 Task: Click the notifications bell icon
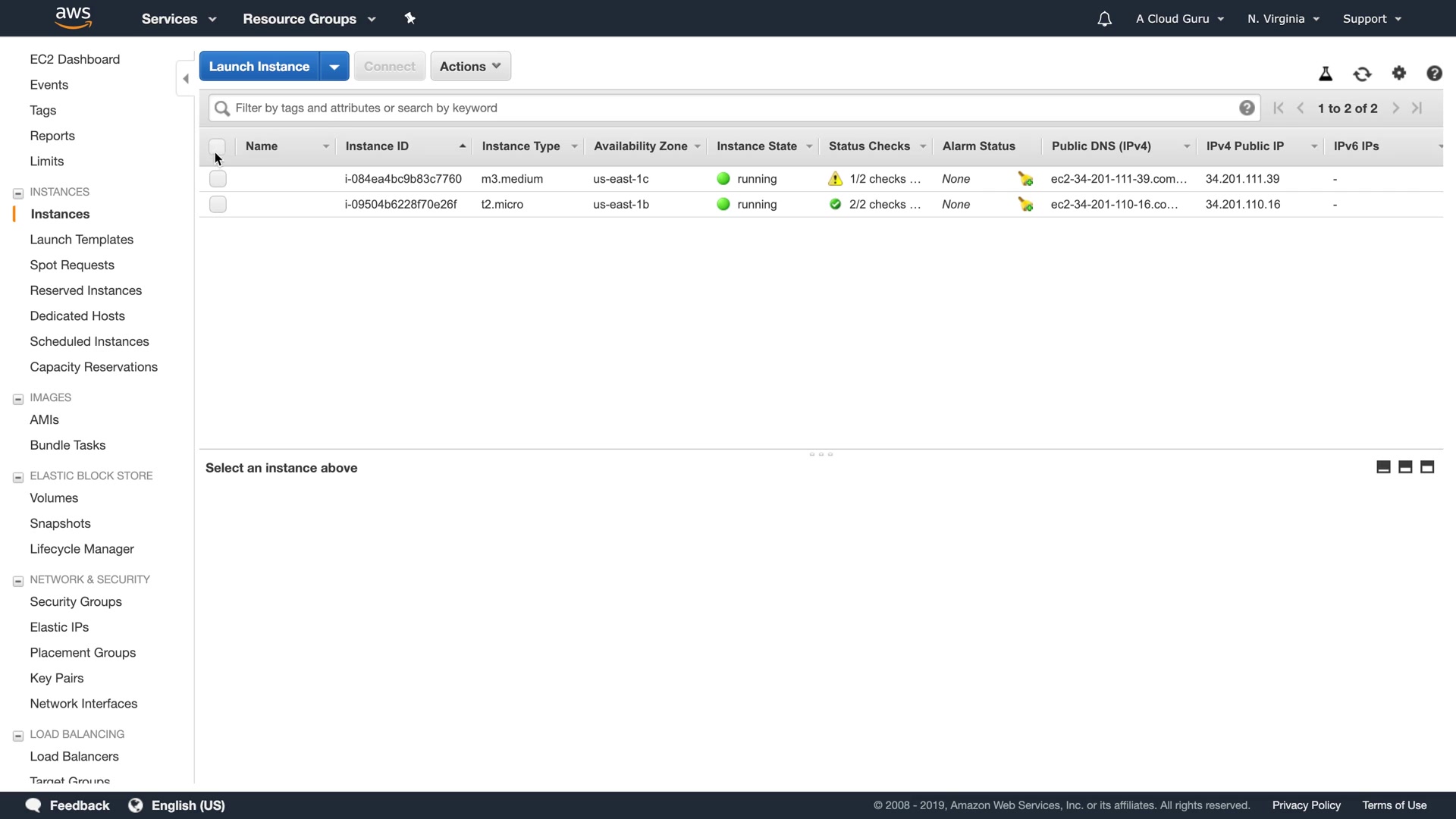(x=1104, y=19)
